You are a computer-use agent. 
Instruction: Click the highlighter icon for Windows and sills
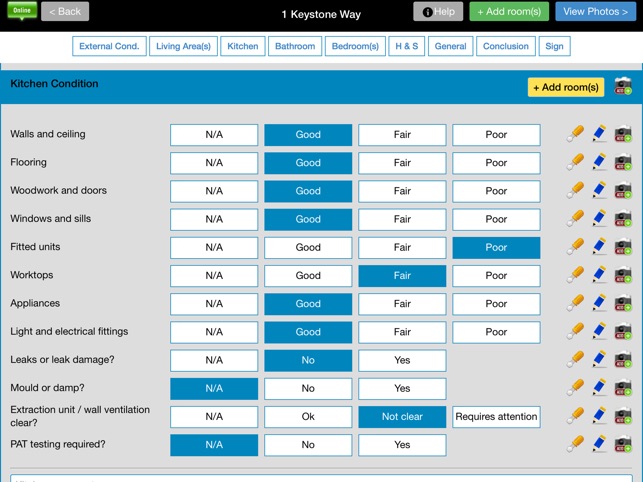pyautogui.click(x=575, y=219)
